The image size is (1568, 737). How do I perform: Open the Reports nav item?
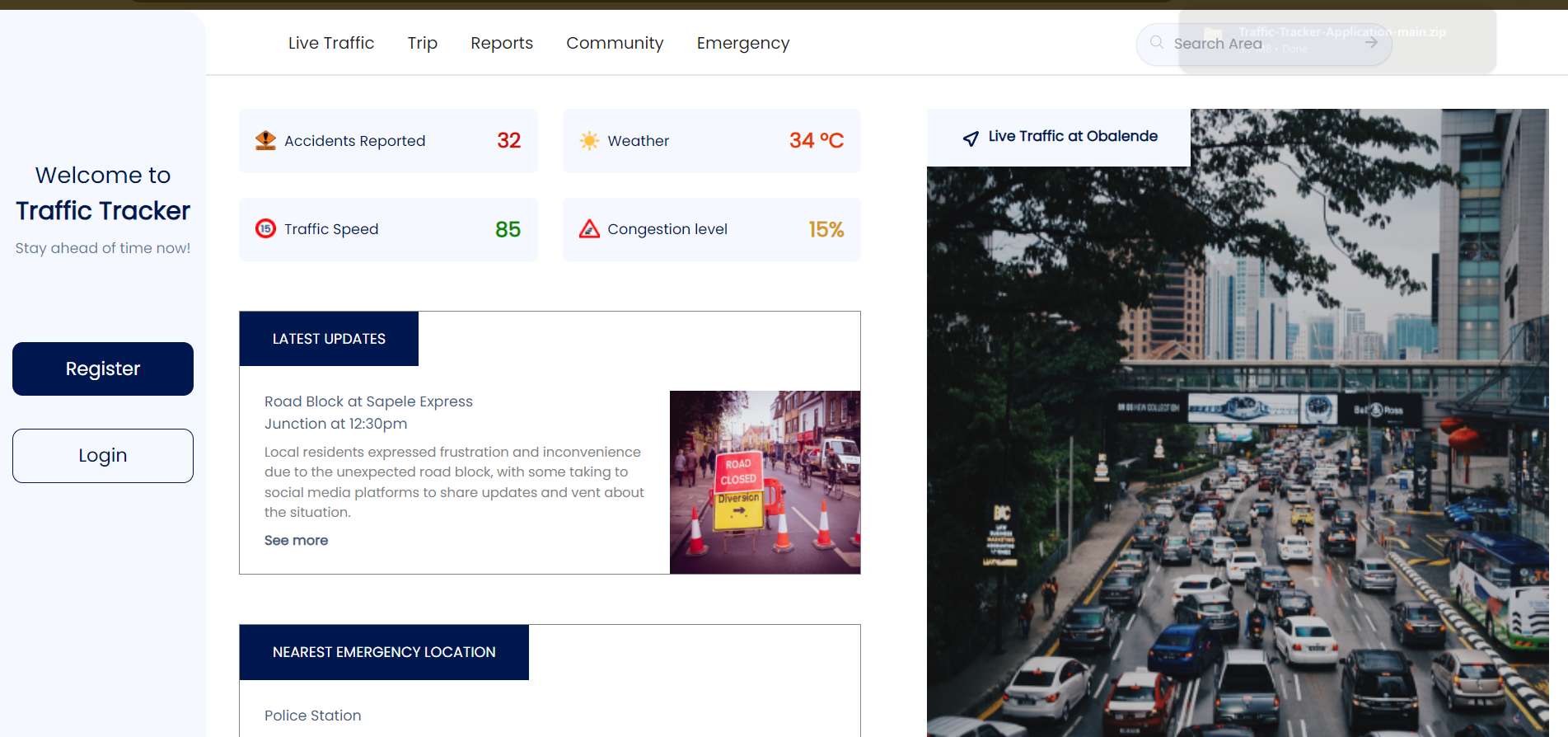point(502,43)
